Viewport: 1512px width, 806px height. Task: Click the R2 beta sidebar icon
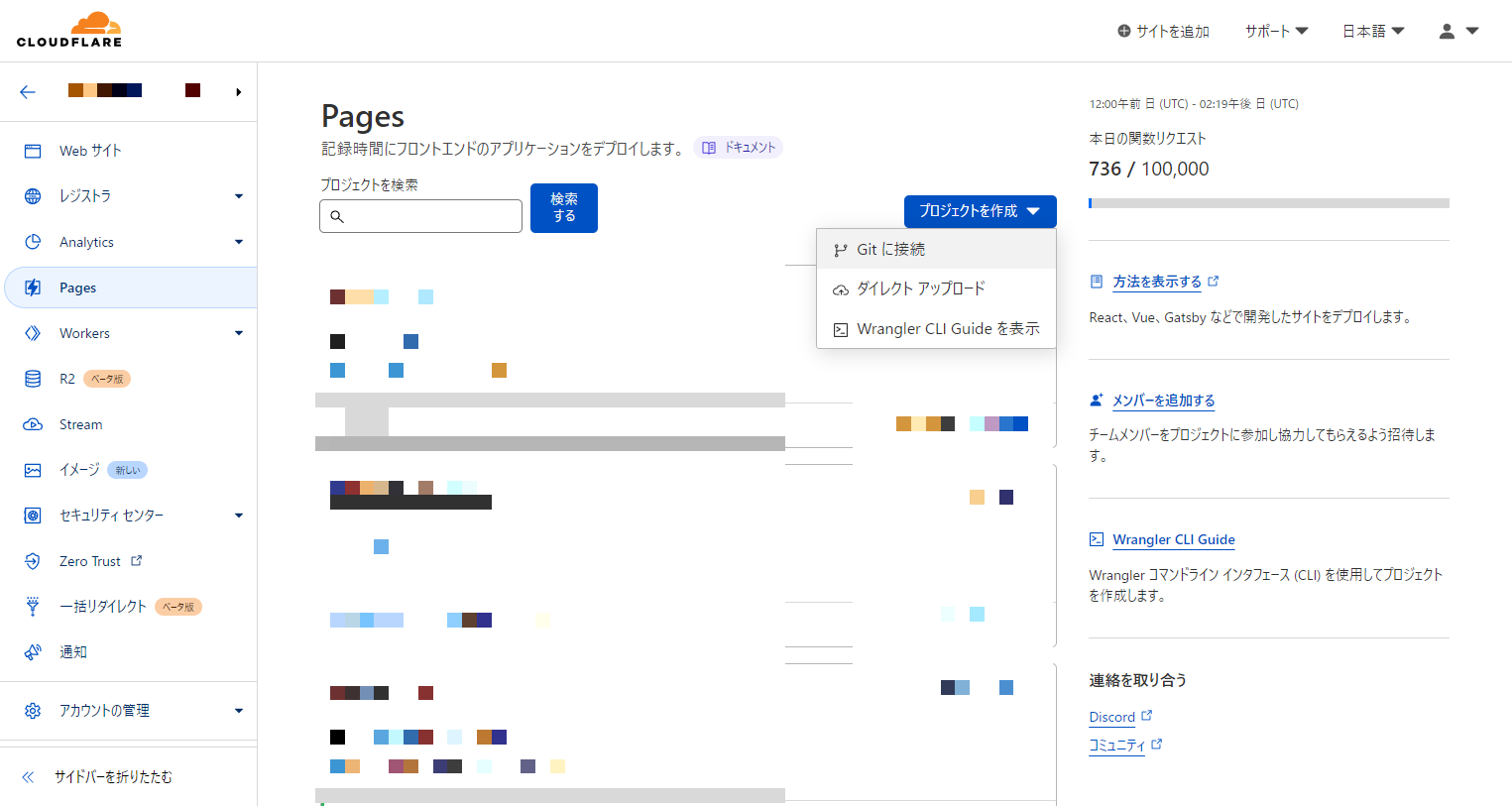tap(32, 379)
